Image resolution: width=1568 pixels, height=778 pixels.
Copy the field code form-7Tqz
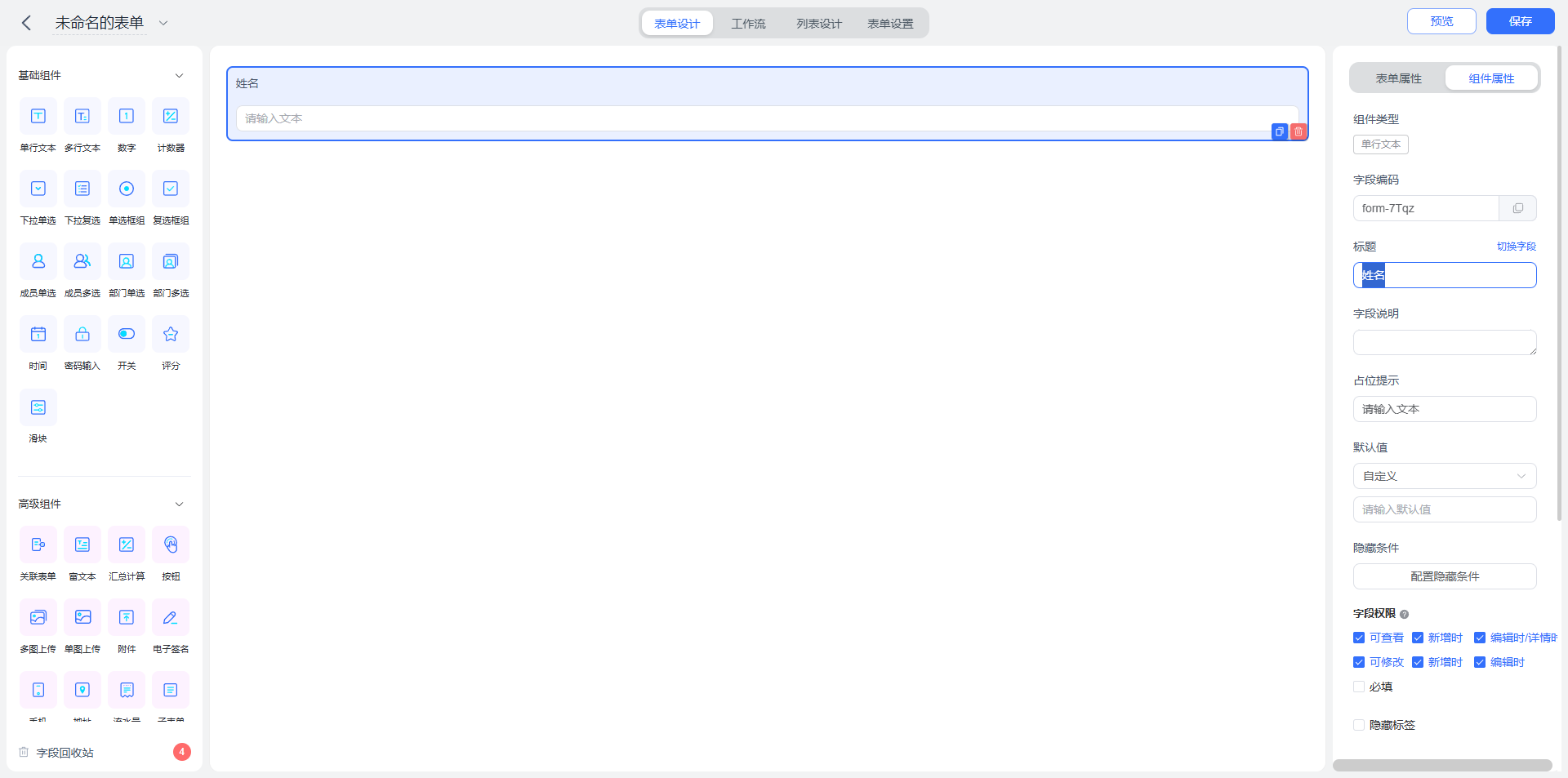[x=1517, y=208]
